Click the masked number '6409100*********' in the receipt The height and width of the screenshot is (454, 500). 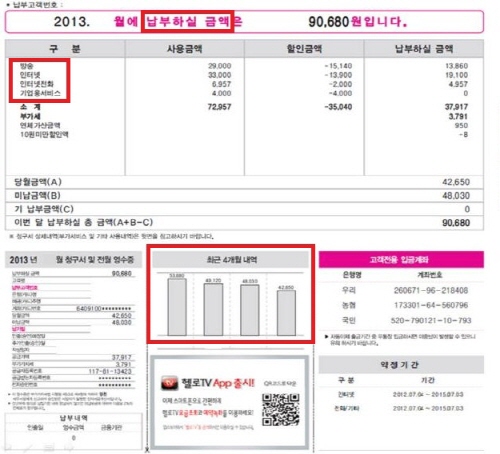(104, 309)
